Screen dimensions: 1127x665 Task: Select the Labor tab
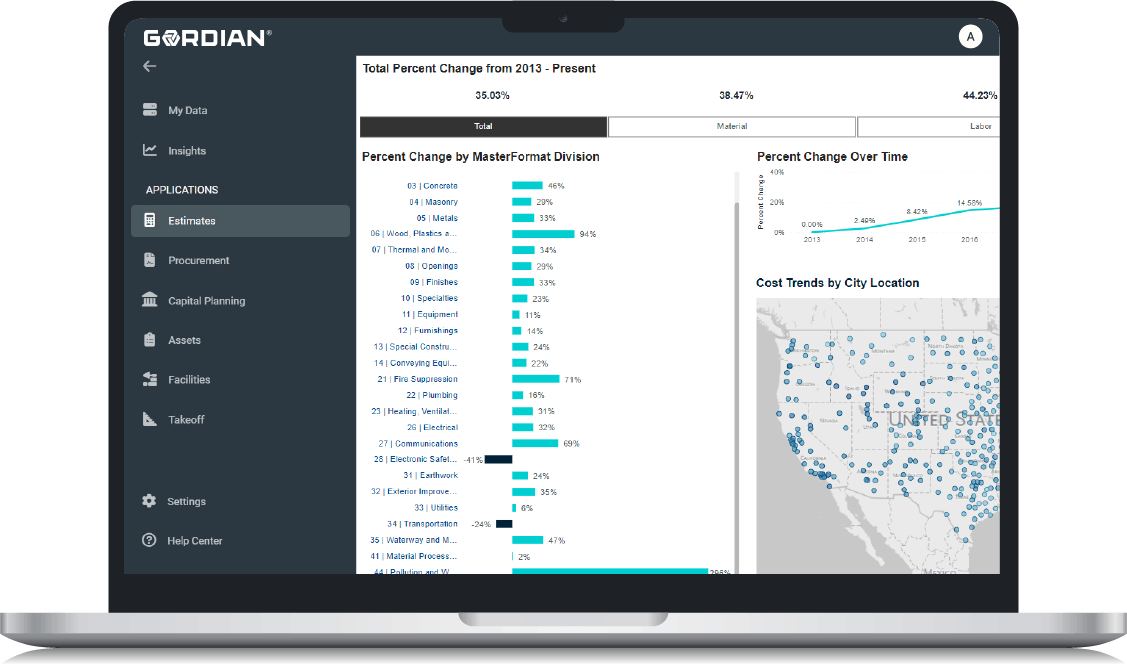[929, 127]
